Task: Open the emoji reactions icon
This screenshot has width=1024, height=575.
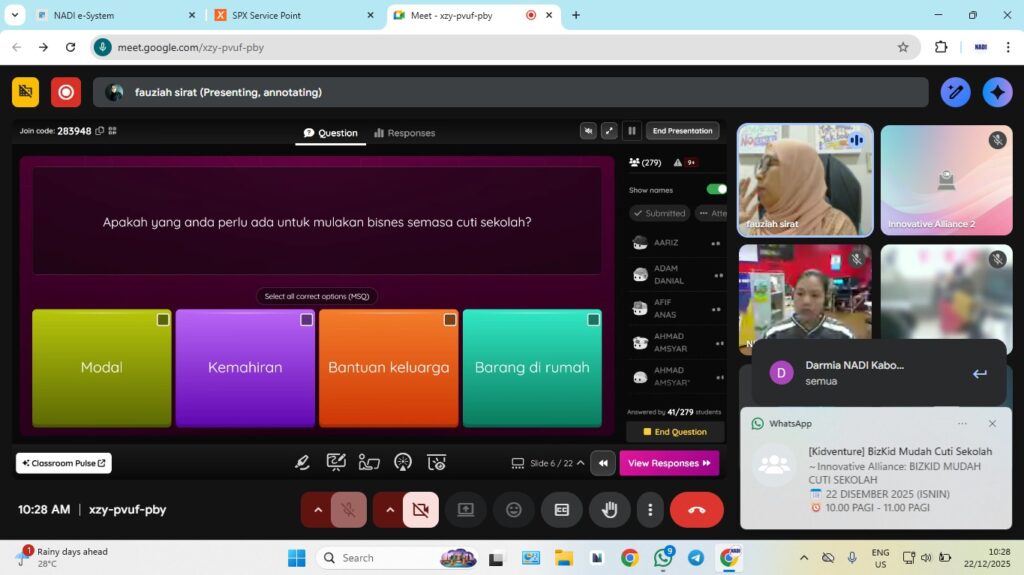Action: [x=514, y=509]
